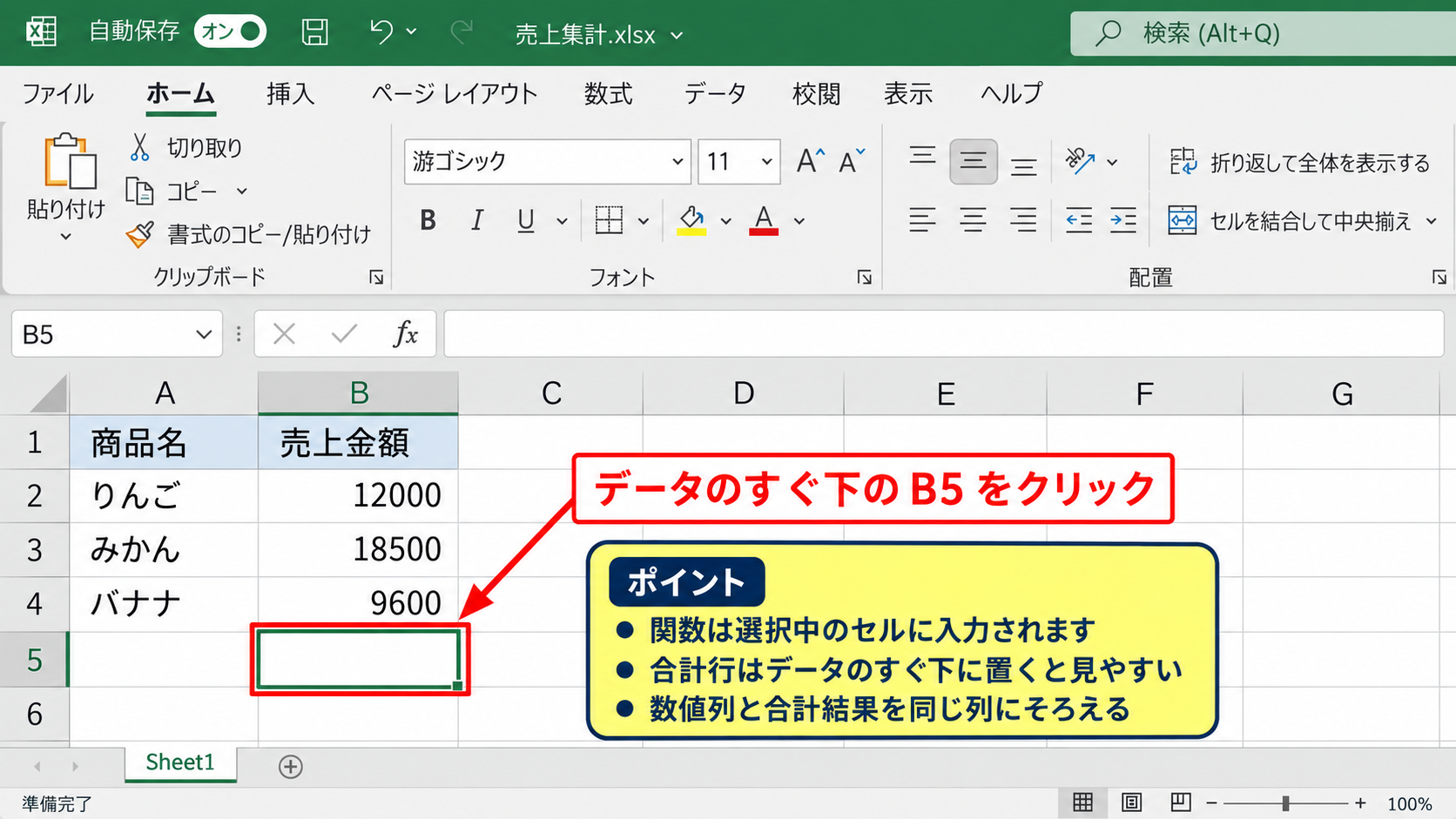Decrease indent icon in alignment group
The image size is (1456, 819).
coord(1079,220)
